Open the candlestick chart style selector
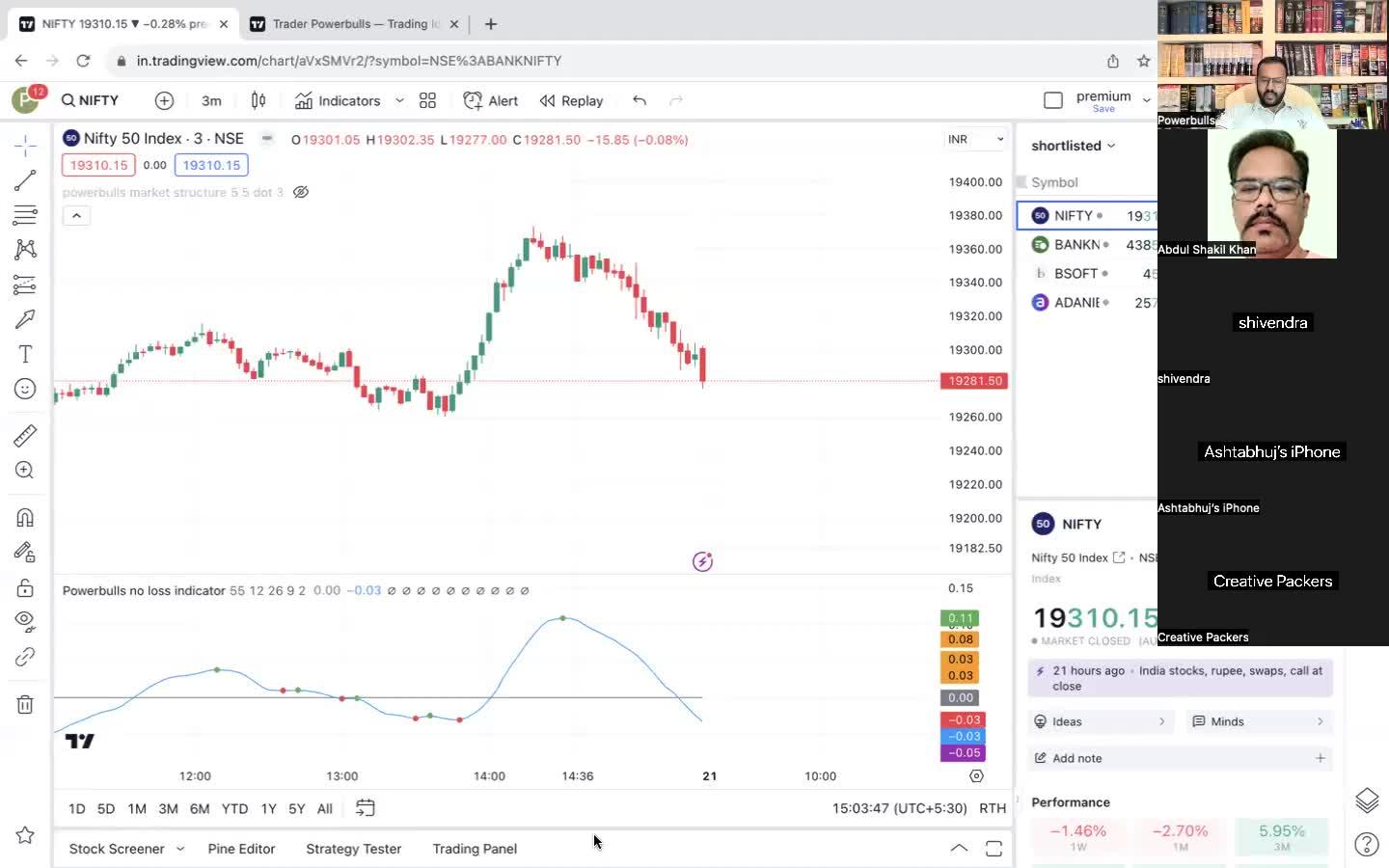Viewport: 1389px width, 868px height. [x=259, y=100]
